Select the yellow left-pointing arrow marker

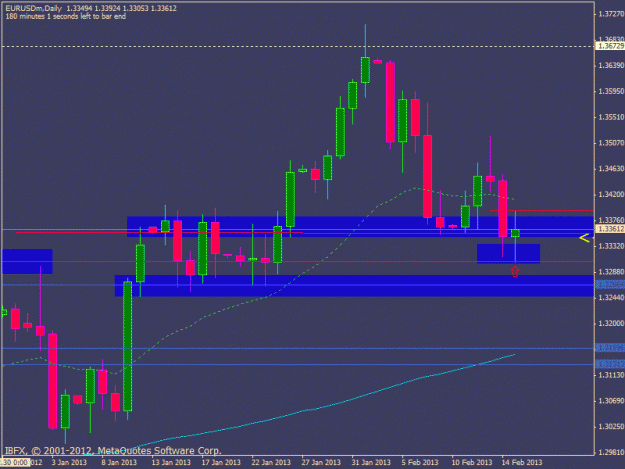pos(584,238)
